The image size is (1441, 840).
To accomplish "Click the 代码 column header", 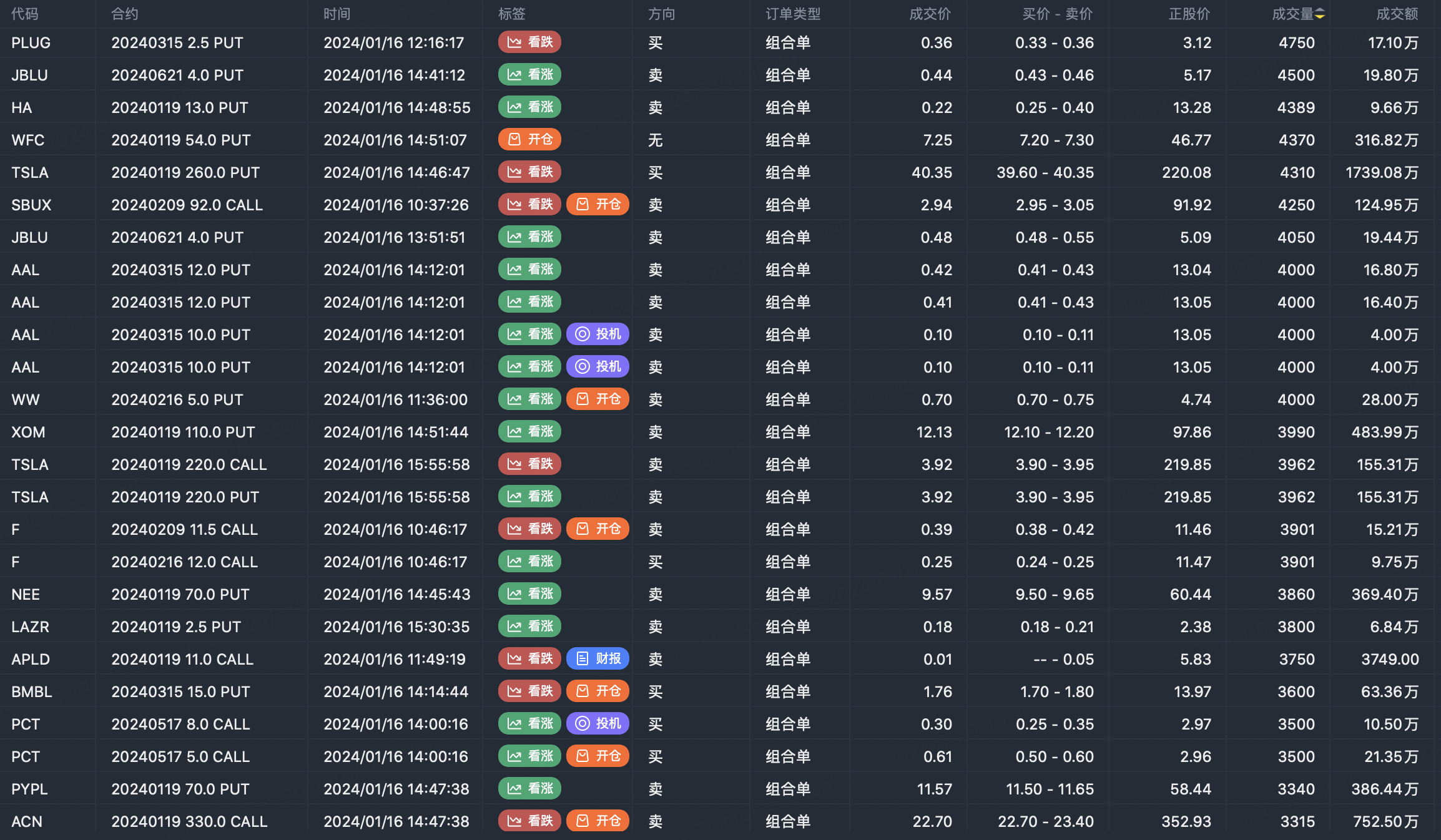I will (25, 14).
